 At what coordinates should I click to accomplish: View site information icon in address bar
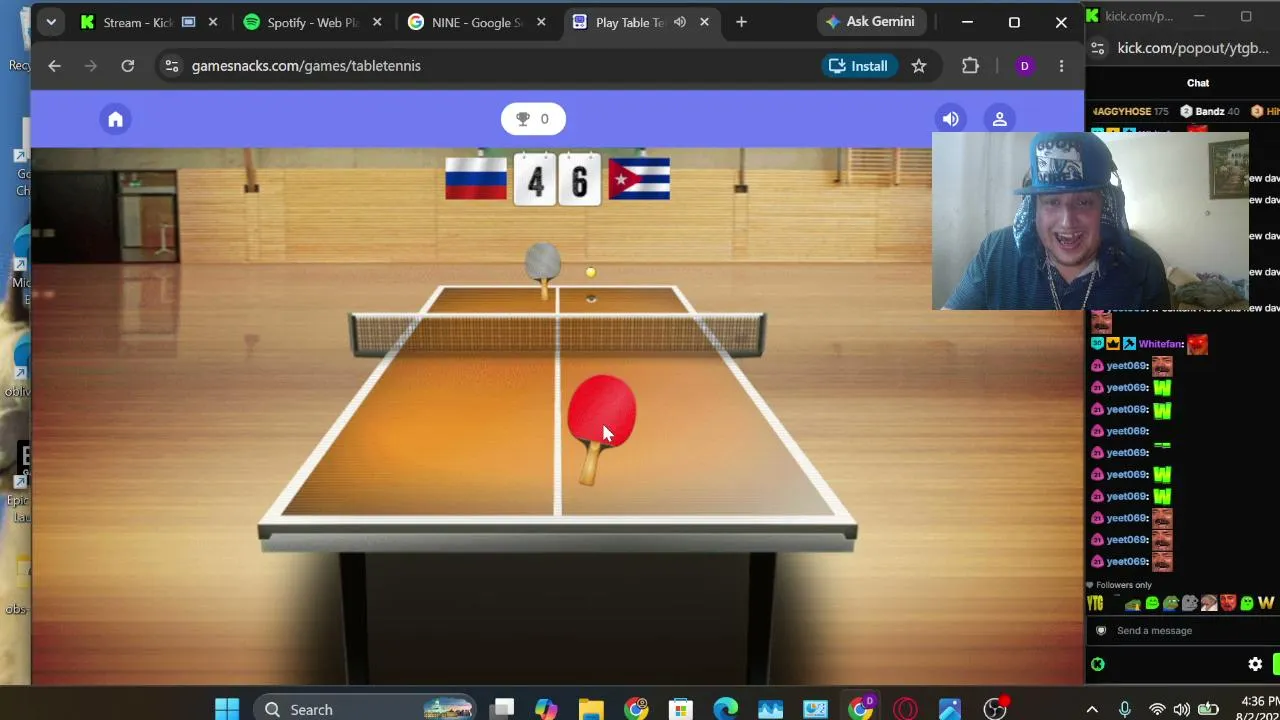click(171, 66)
